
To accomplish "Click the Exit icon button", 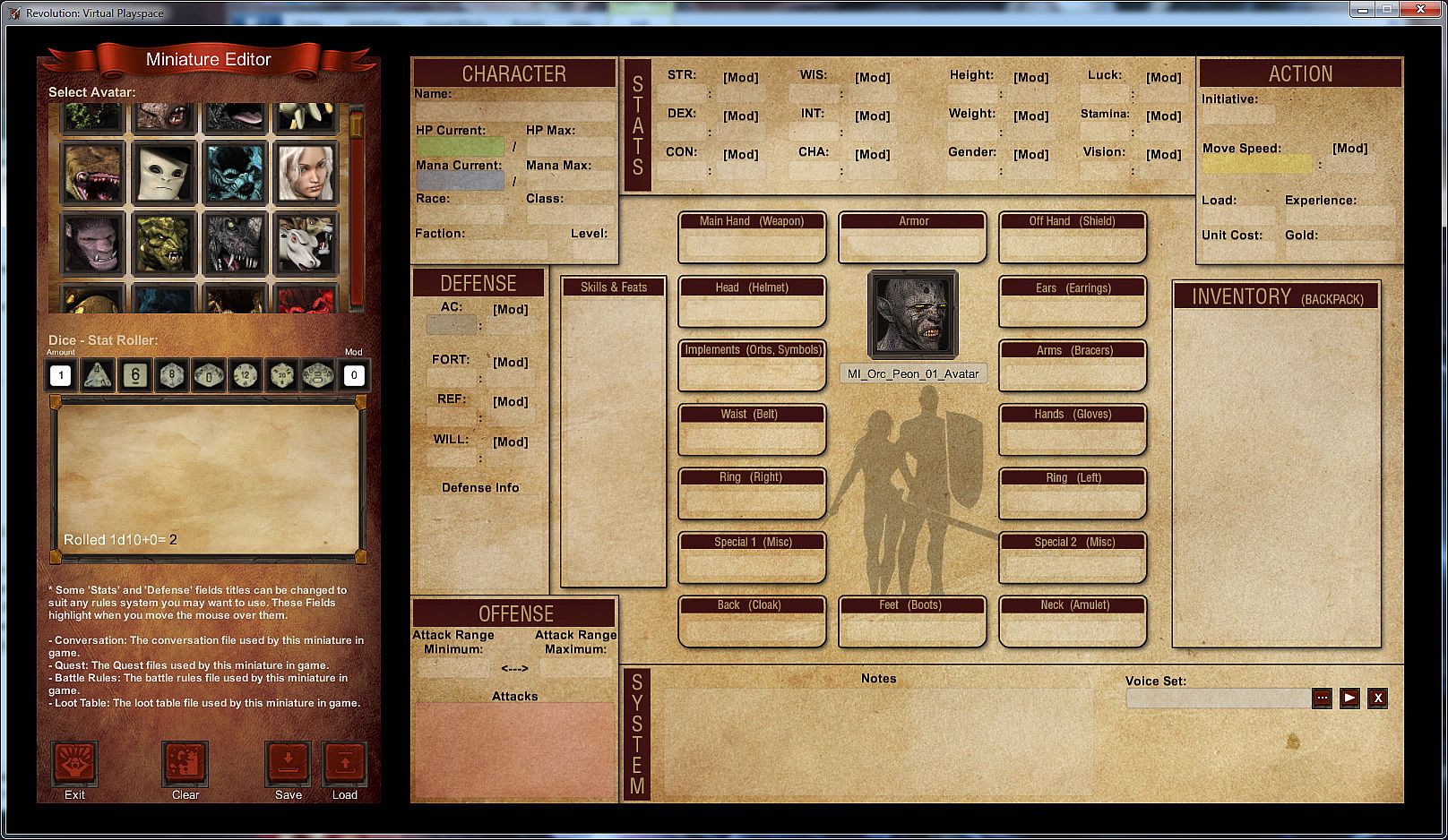I will point(74,764).
